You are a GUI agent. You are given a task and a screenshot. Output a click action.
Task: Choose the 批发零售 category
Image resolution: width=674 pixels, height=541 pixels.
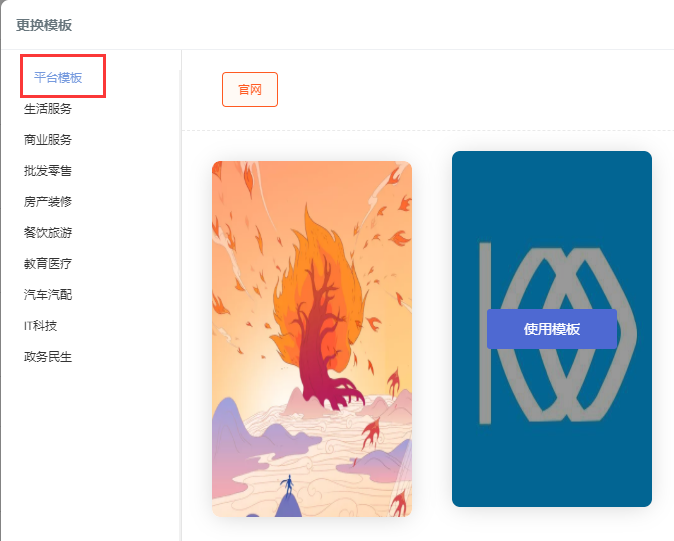point(48,171)
